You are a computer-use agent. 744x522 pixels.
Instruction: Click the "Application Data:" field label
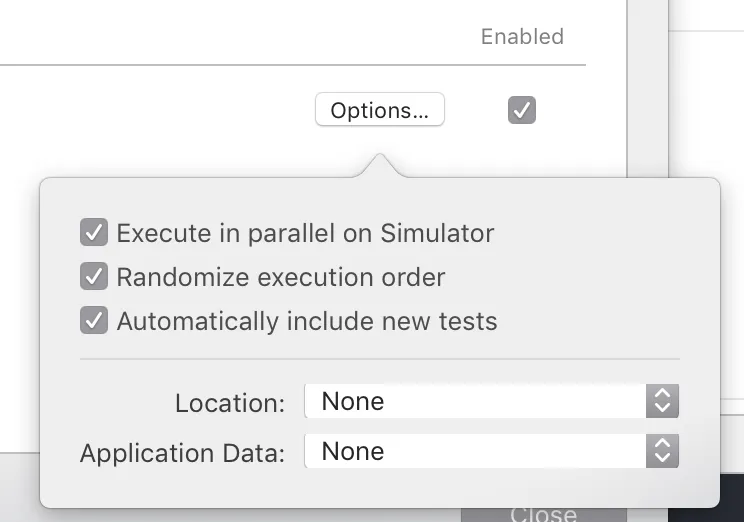[182, 453]
